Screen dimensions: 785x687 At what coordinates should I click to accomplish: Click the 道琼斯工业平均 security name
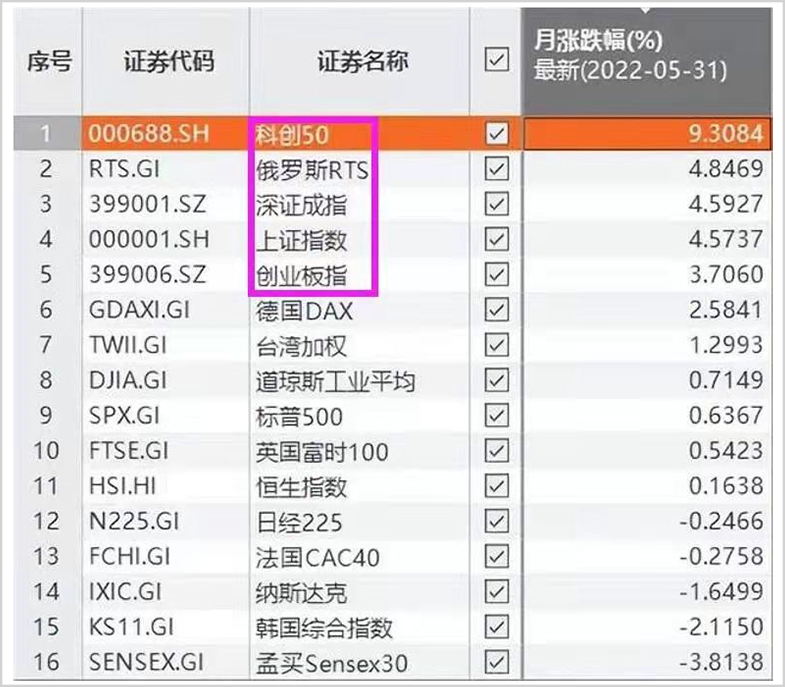335,381
